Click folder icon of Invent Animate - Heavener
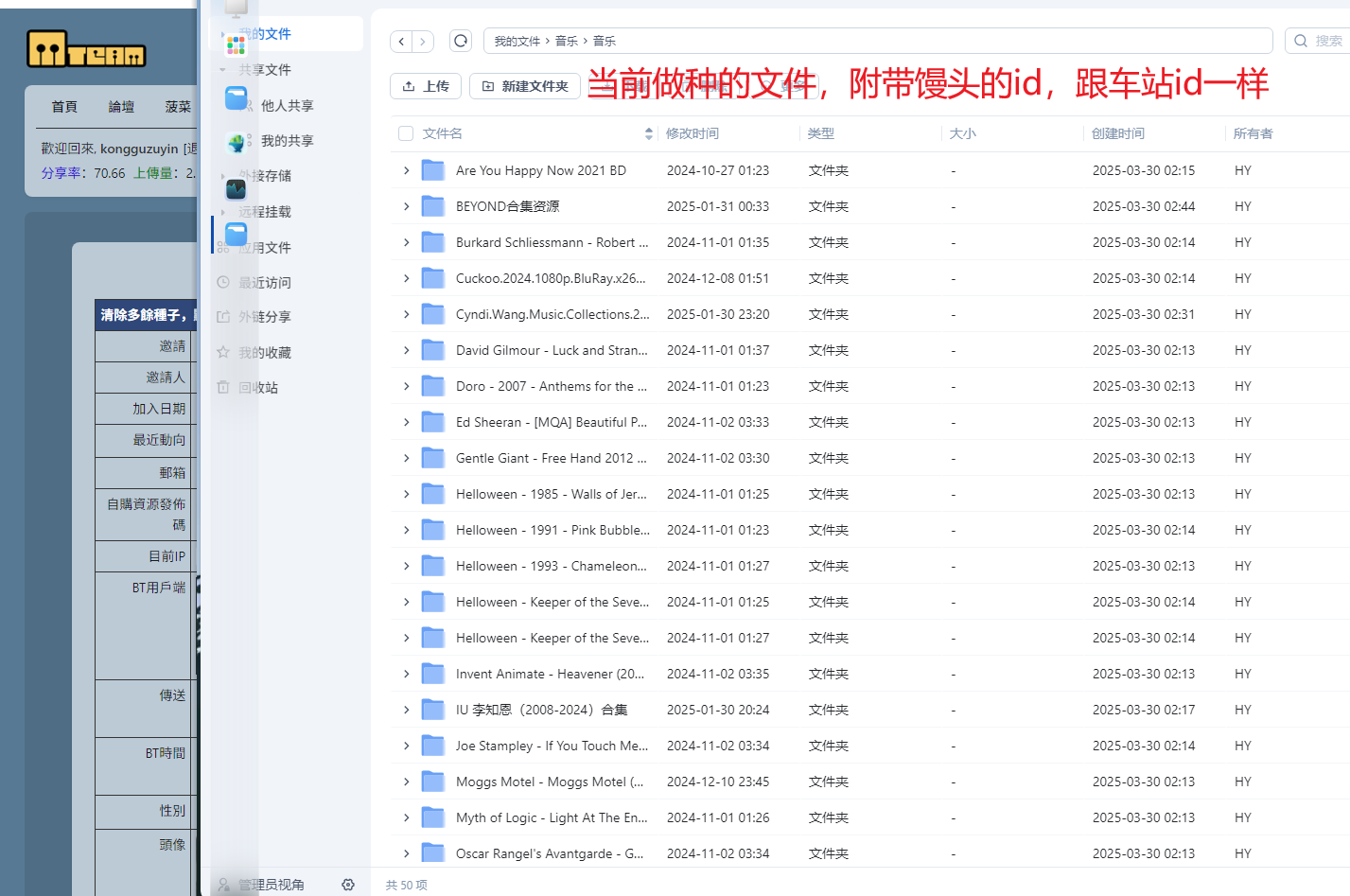Screen dimensions: 1350x896 pos(433,674)
